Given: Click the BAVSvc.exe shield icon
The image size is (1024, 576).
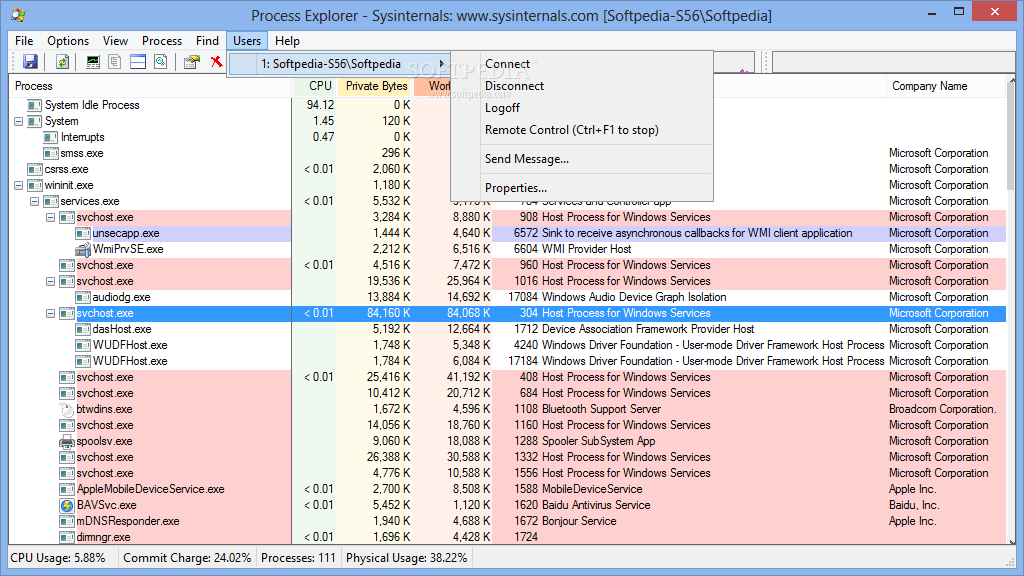Looking at the screenshot, I should click(67, 505).
